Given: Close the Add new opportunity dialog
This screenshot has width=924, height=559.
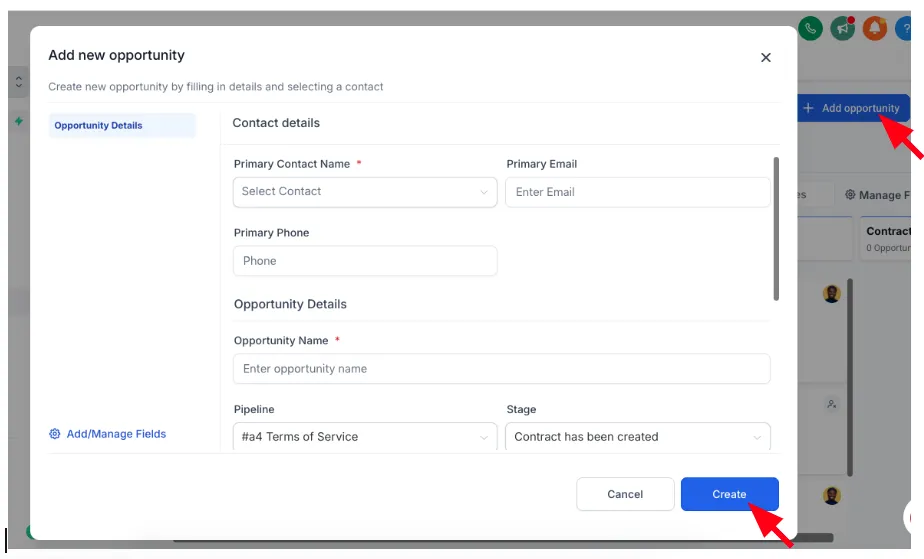Looking at the screenshot, I should click(x=765, y=58).
